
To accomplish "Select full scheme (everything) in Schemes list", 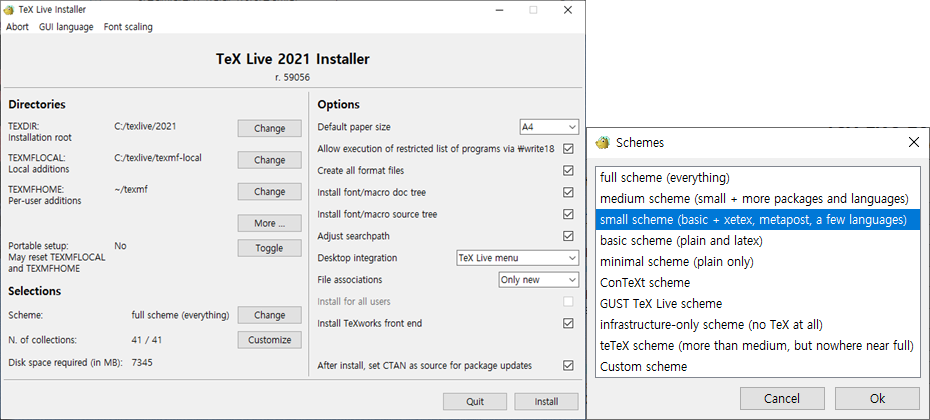I will [x=757, y=177].
